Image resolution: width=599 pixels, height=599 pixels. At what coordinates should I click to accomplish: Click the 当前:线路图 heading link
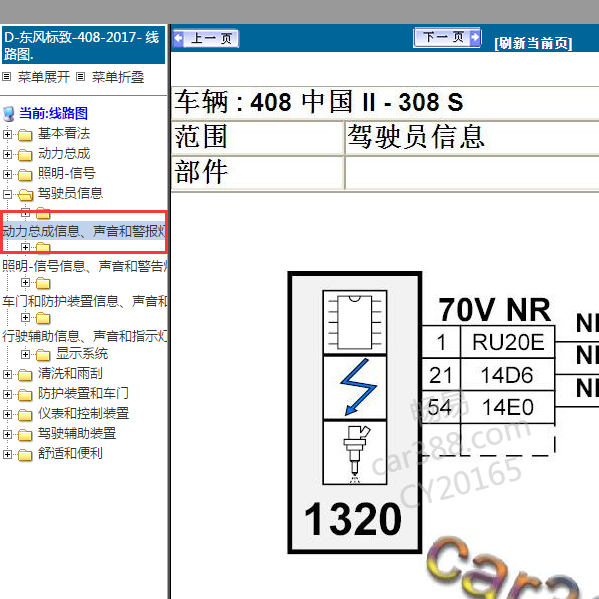coord(53,113)
